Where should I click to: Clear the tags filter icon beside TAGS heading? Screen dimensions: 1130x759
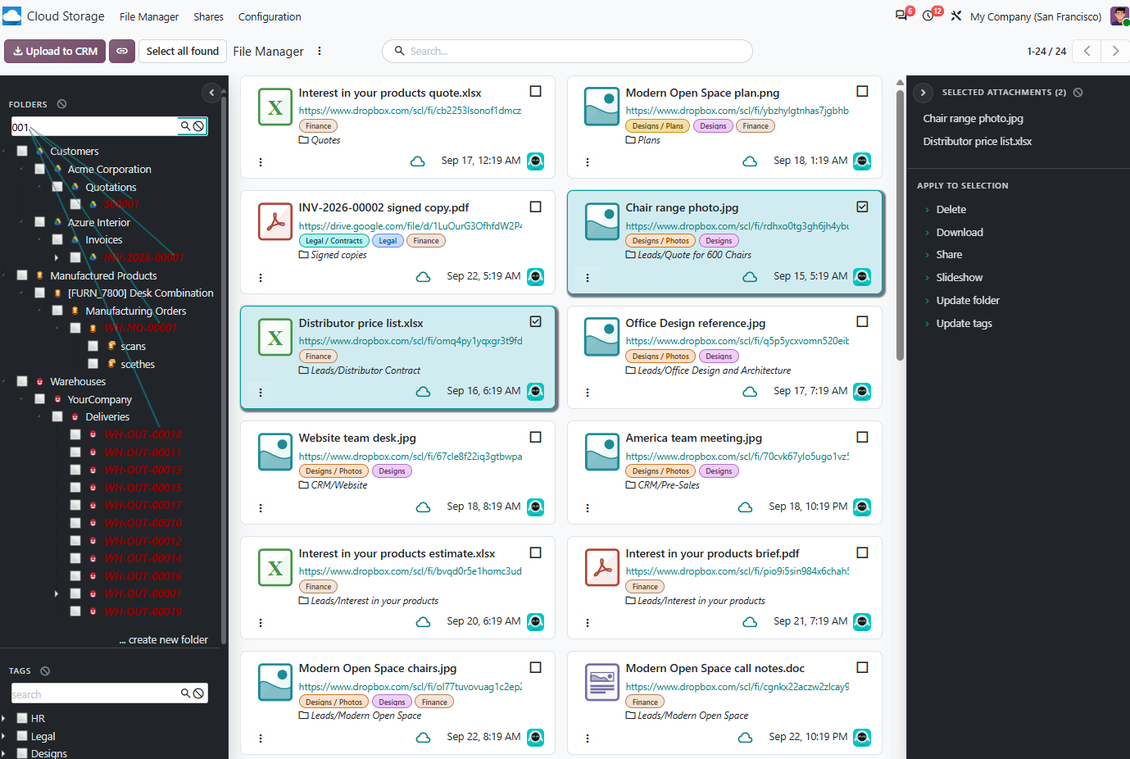point(45,670)
